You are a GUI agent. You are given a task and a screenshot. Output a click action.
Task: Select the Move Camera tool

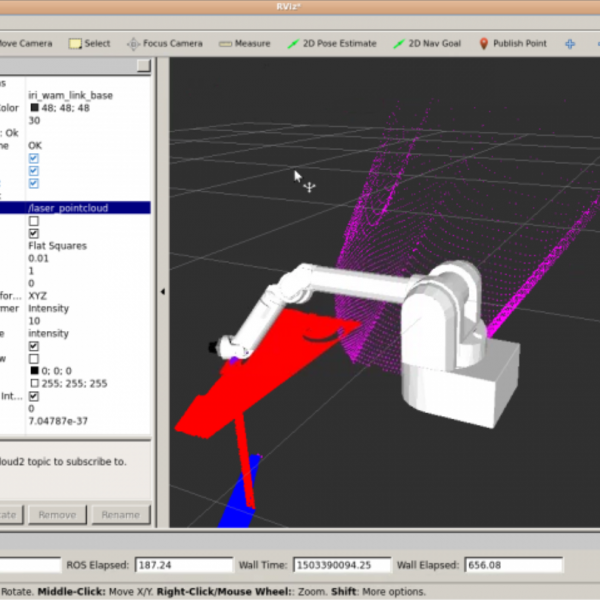point(25,43)
